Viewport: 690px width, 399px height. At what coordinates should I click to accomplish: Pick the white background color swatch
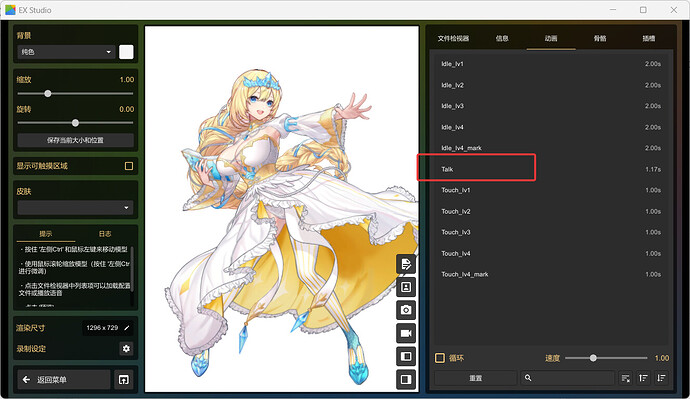126,52
